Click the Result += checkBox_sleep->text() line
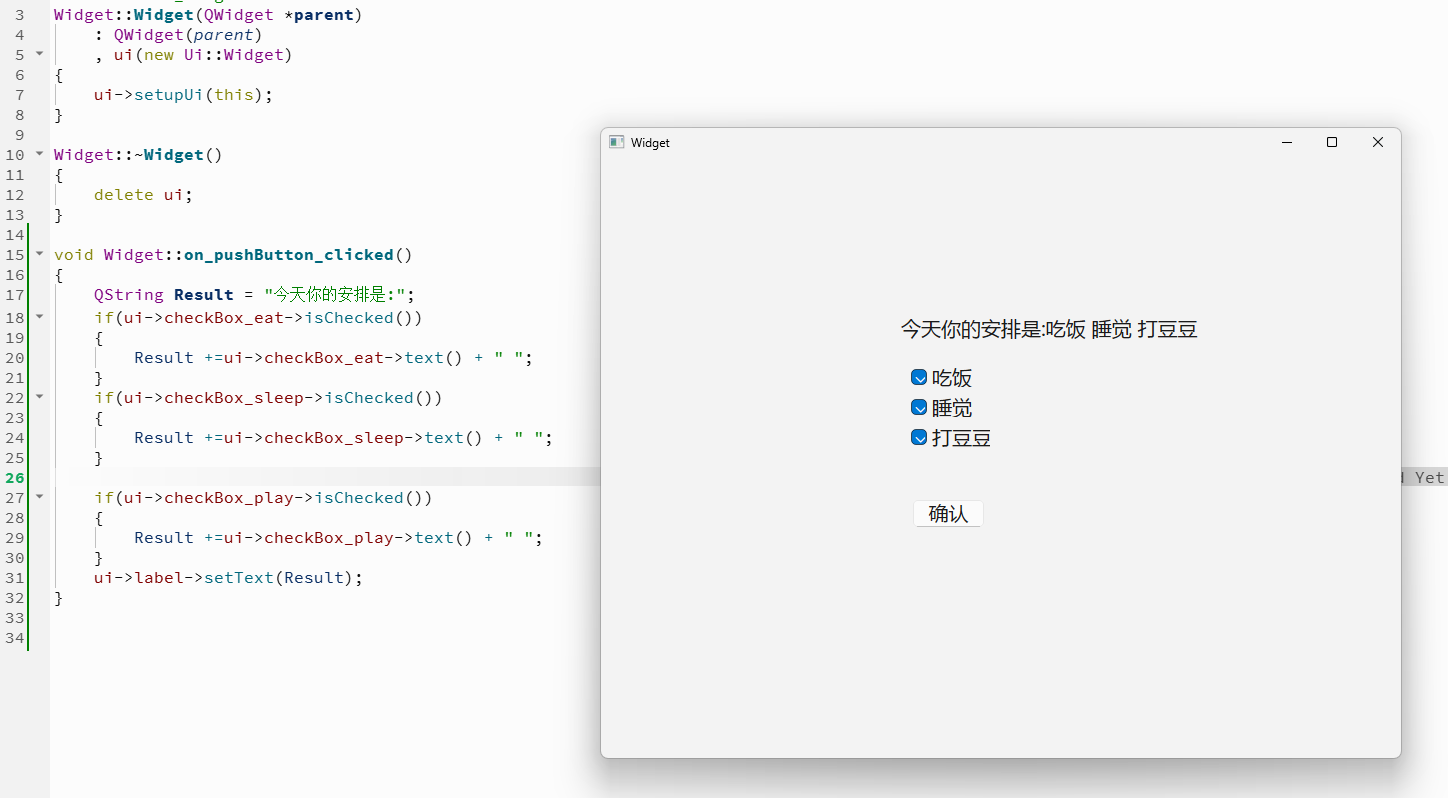The height and width of the screenshot is (798, 1448). tap(343, 438)
